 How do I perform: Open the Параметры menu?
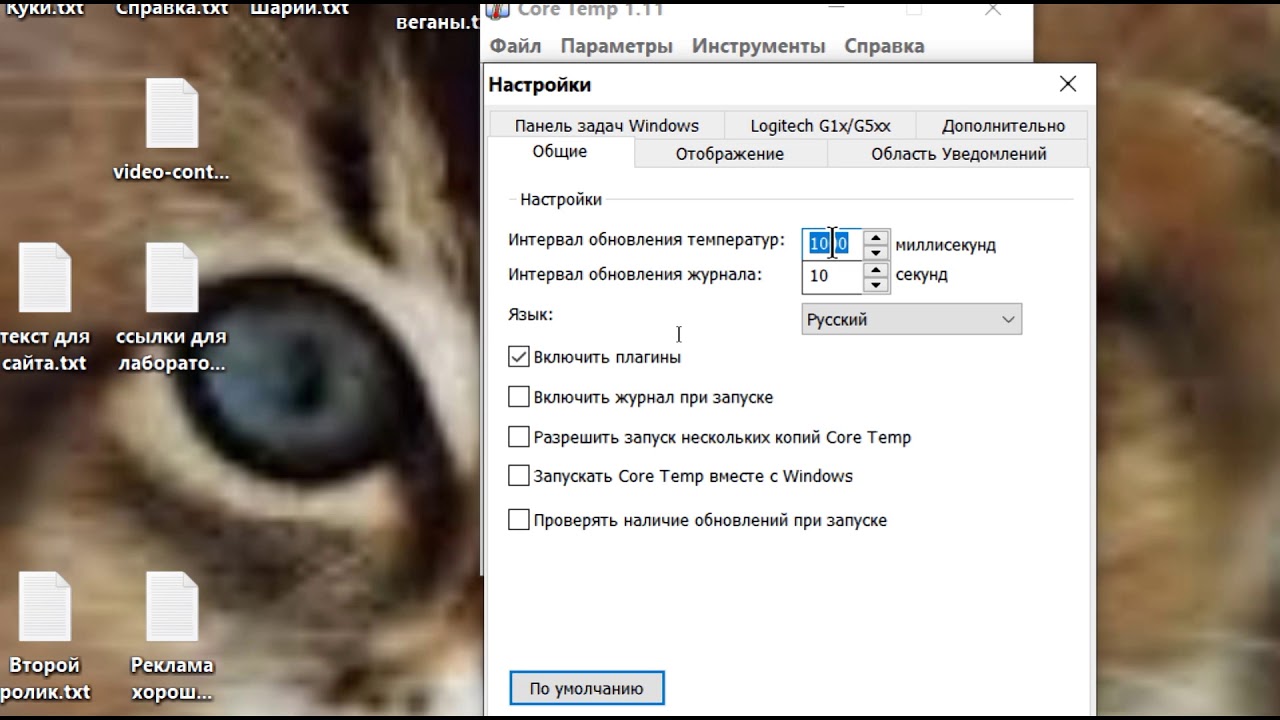coord(616,46)
